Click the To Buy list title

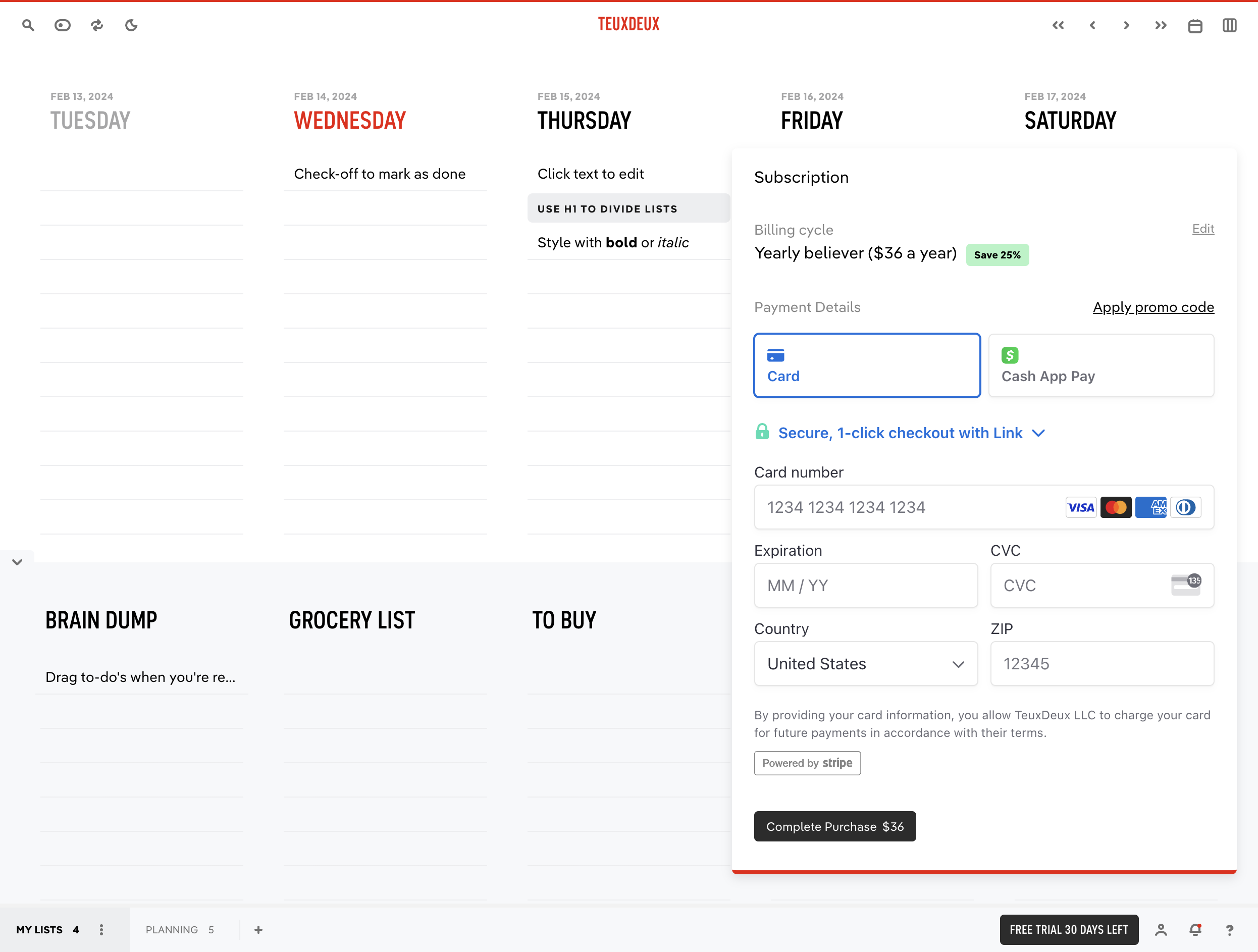tap(564, 620)
